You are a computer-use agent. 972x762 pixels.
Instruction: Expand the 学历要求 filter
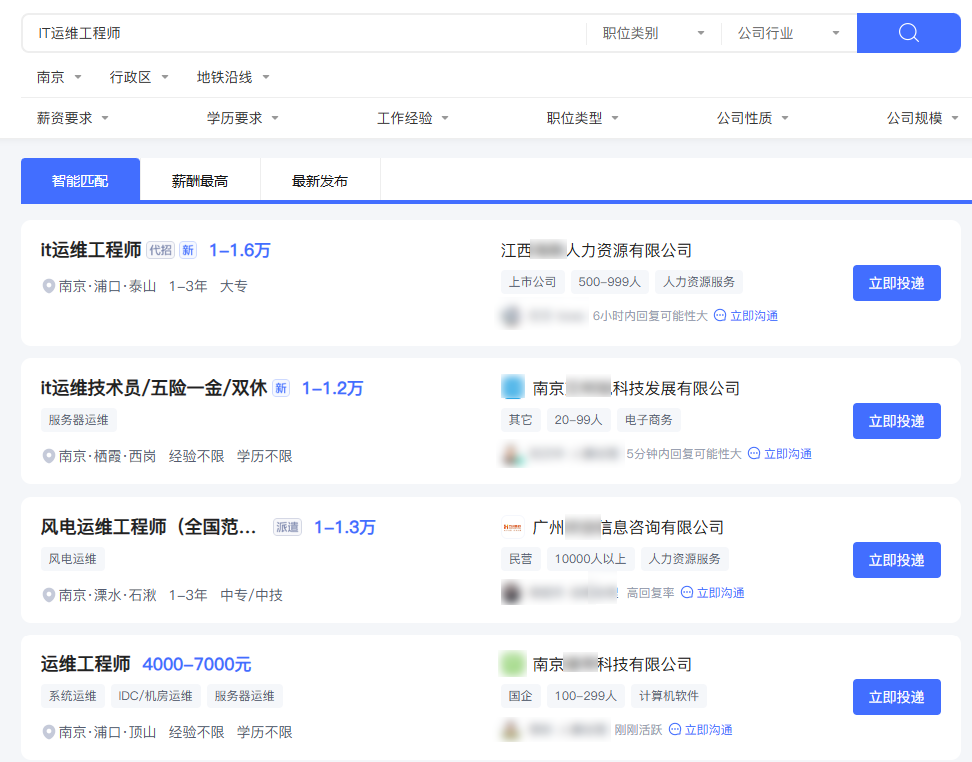[x=243, y=118]
